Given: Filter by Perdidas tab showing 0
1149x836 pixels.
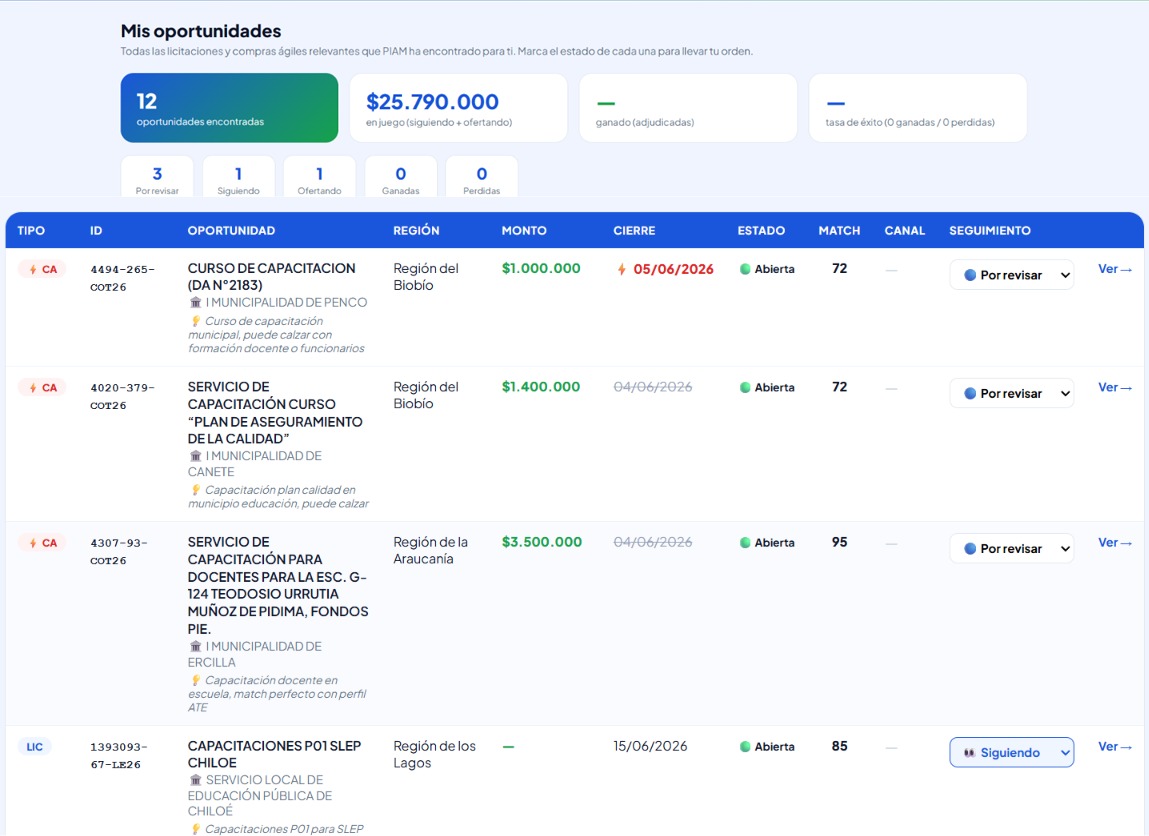Looking at the screenshot, I should click(481, 177).
